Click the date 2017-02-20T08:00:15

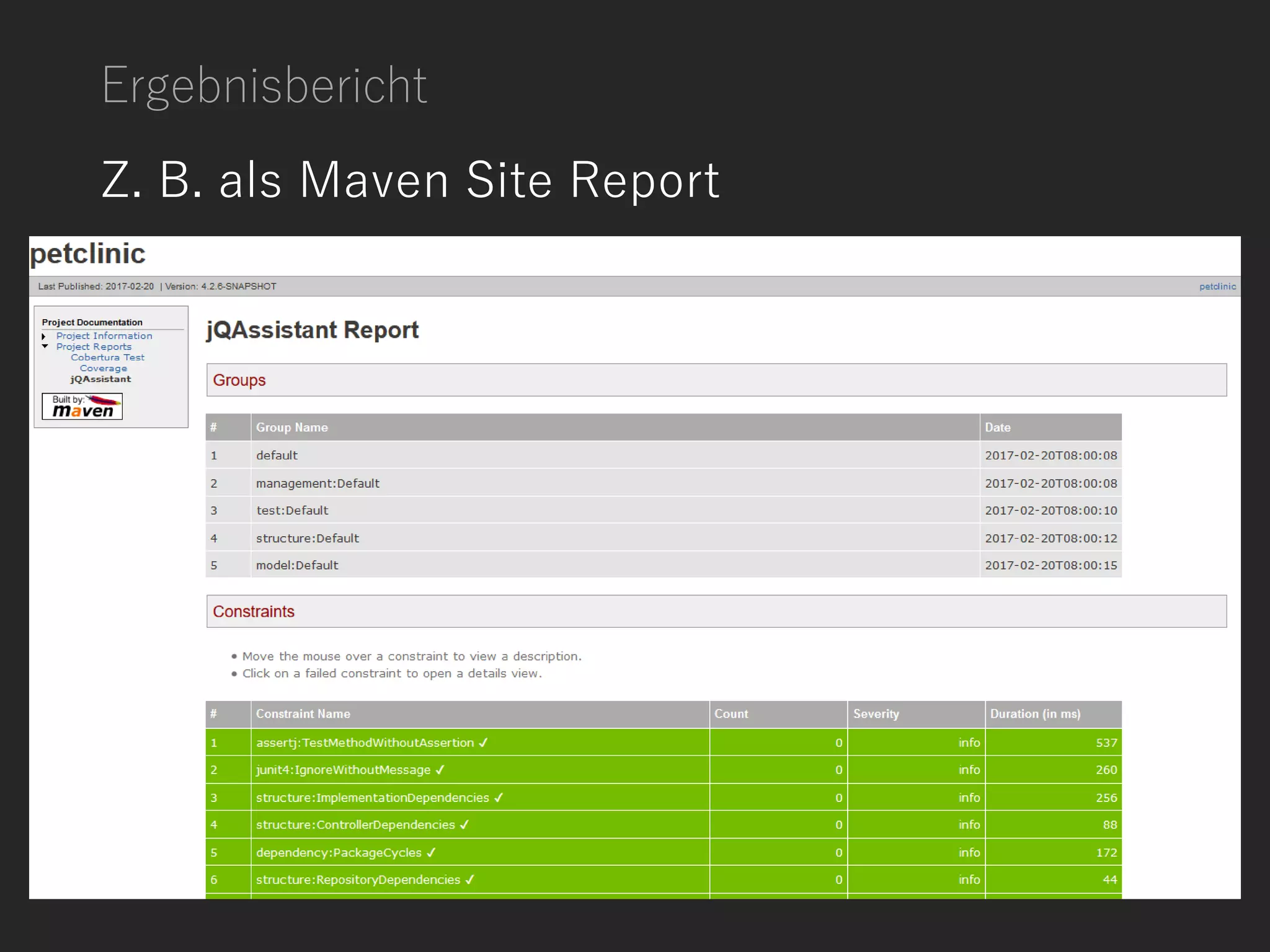point(1051,565)
